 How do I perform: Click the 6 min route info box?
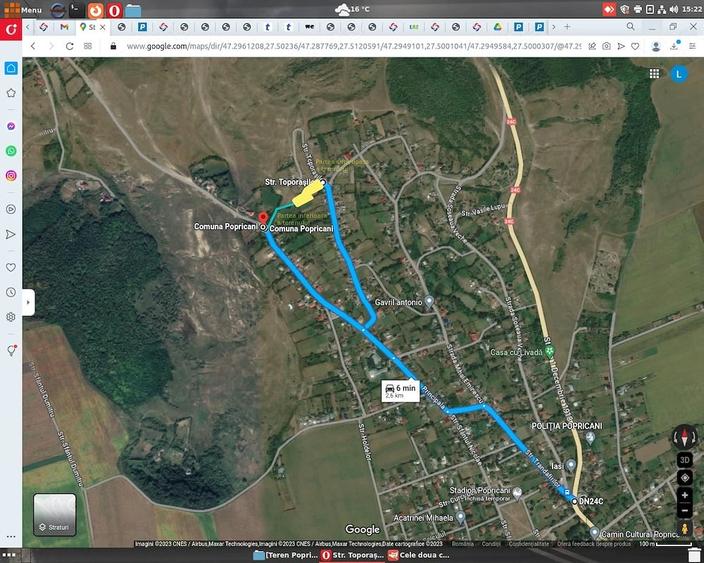(400, 391)
